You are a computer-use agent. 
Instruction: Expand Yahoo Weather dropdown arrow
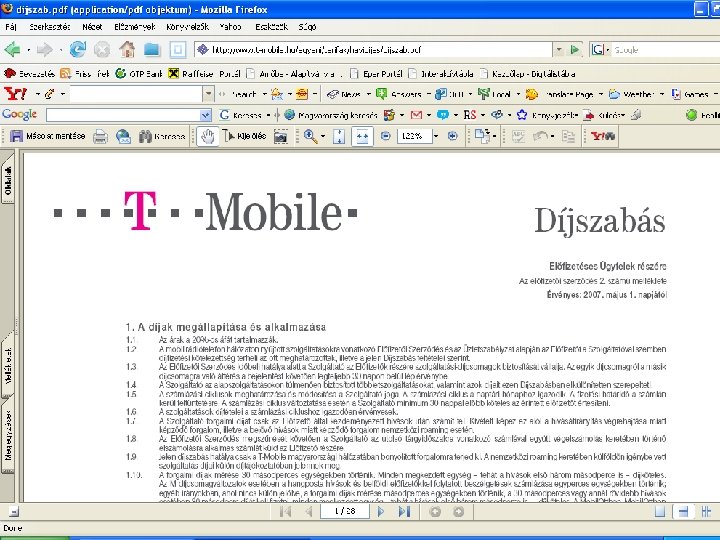(662, 95)
